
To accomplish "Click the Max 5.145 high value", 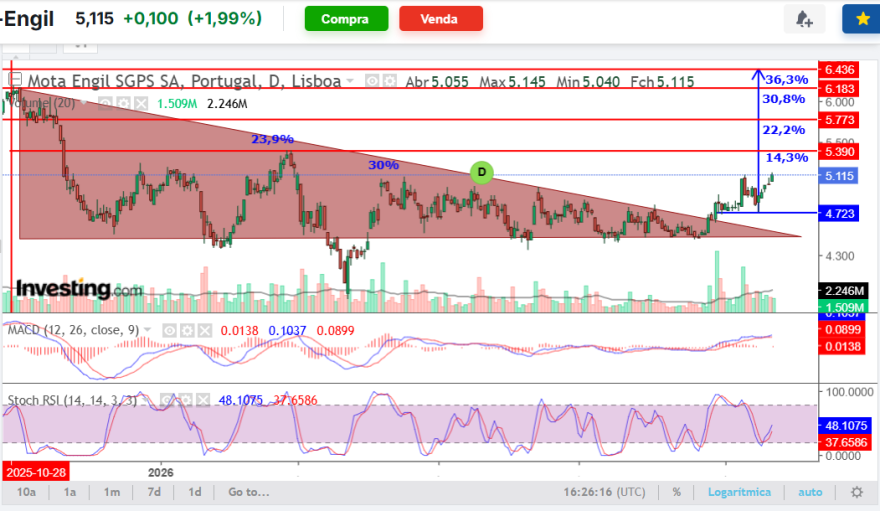I will point(512,82).
